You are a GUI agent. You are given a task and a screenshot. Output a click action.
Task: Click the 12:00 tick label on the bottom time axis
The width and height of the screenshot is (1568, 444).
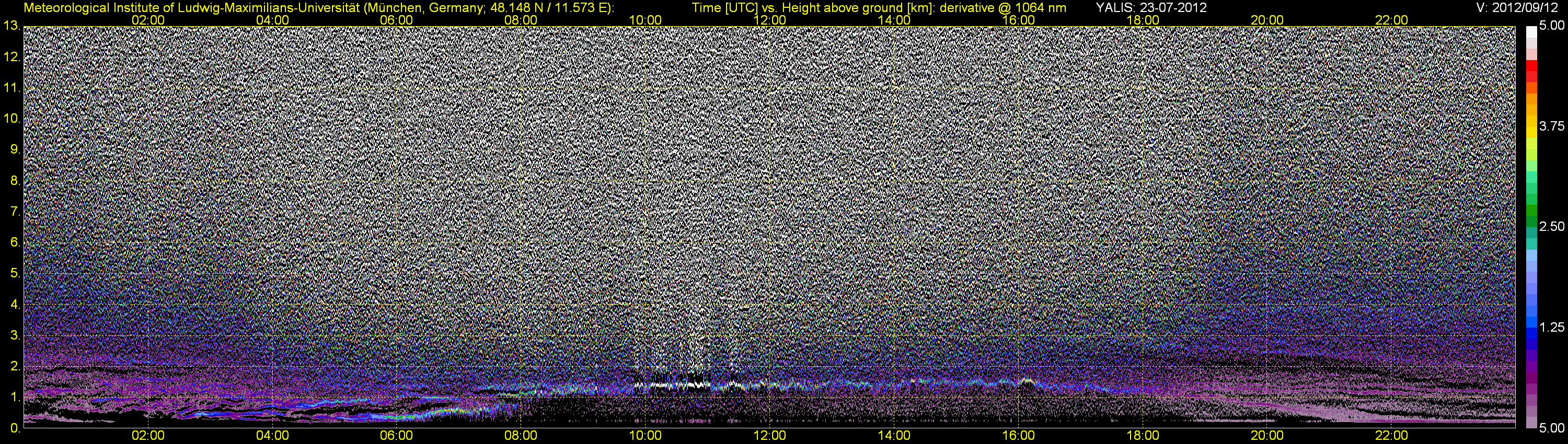(769, 436)
